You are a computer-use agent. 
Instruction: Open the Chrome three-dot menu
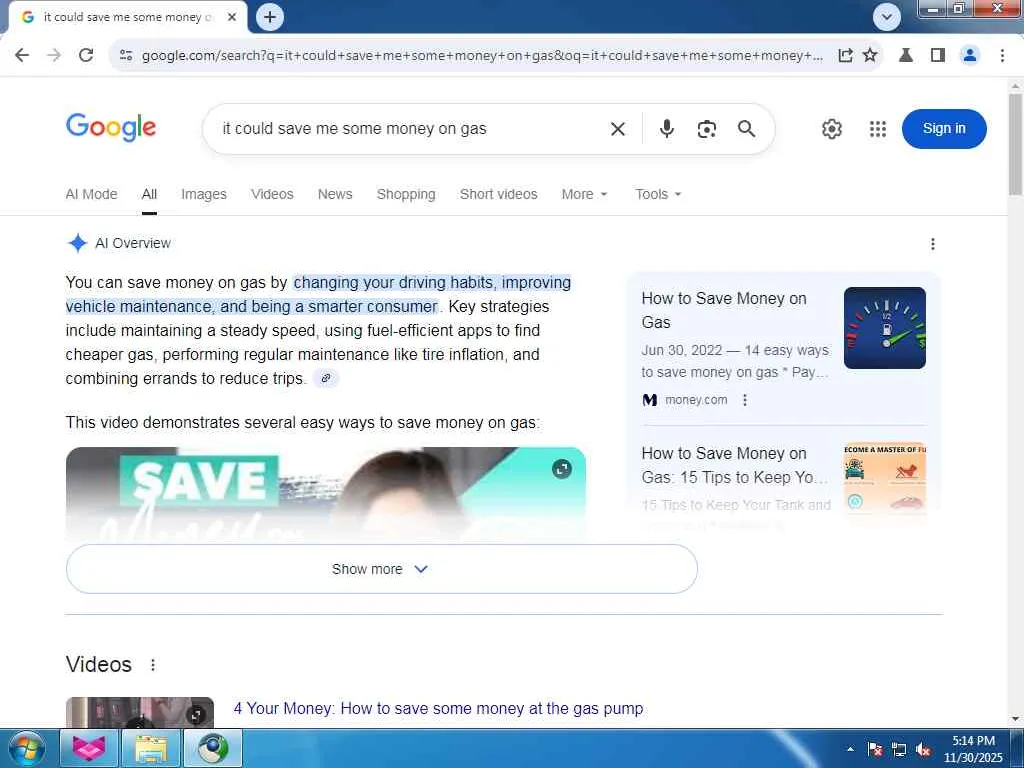tap(1002, 56)
